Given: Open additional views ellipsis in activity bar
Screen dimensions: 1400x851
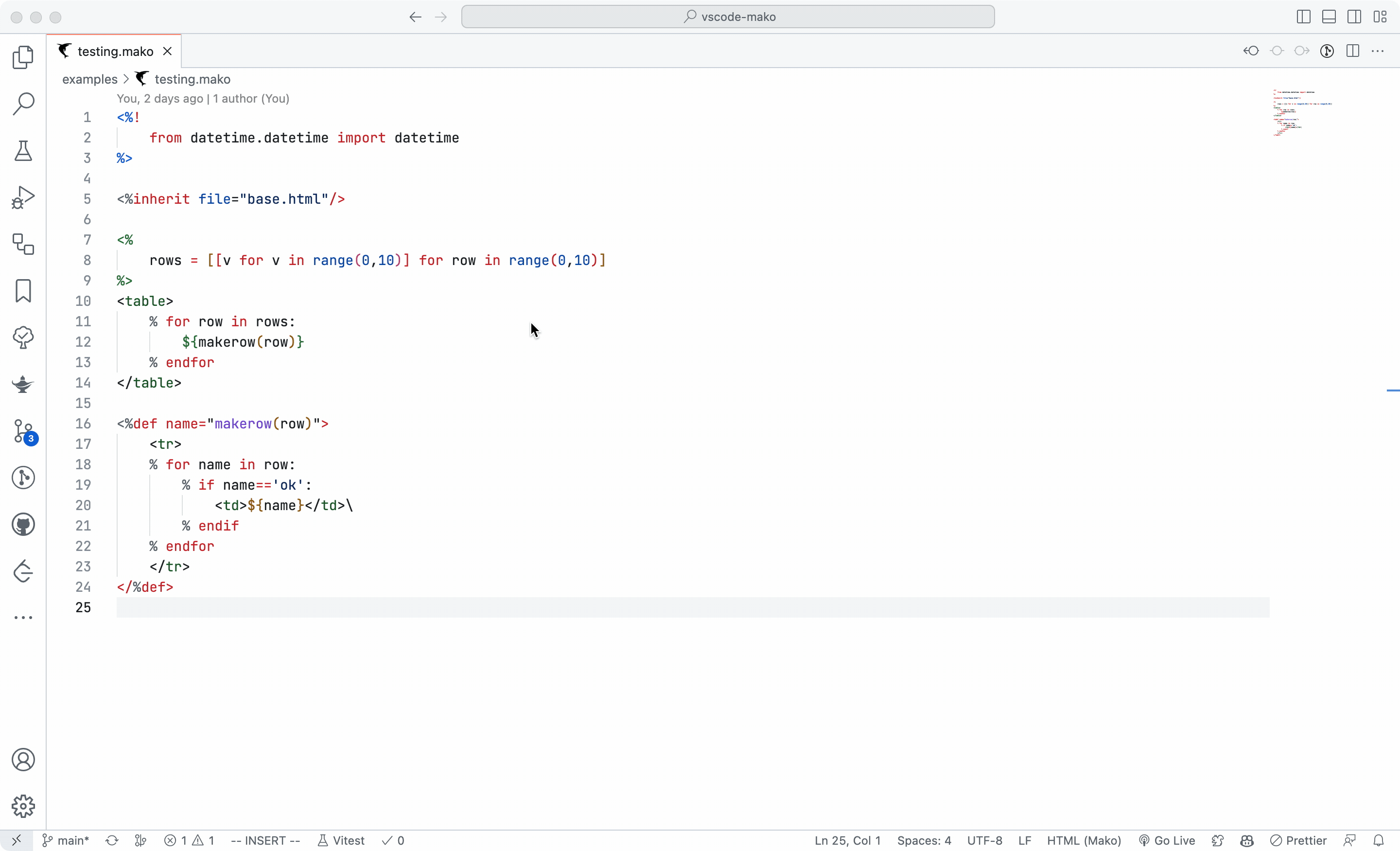Looking at the screenshot, I should [x=23, y=618].
